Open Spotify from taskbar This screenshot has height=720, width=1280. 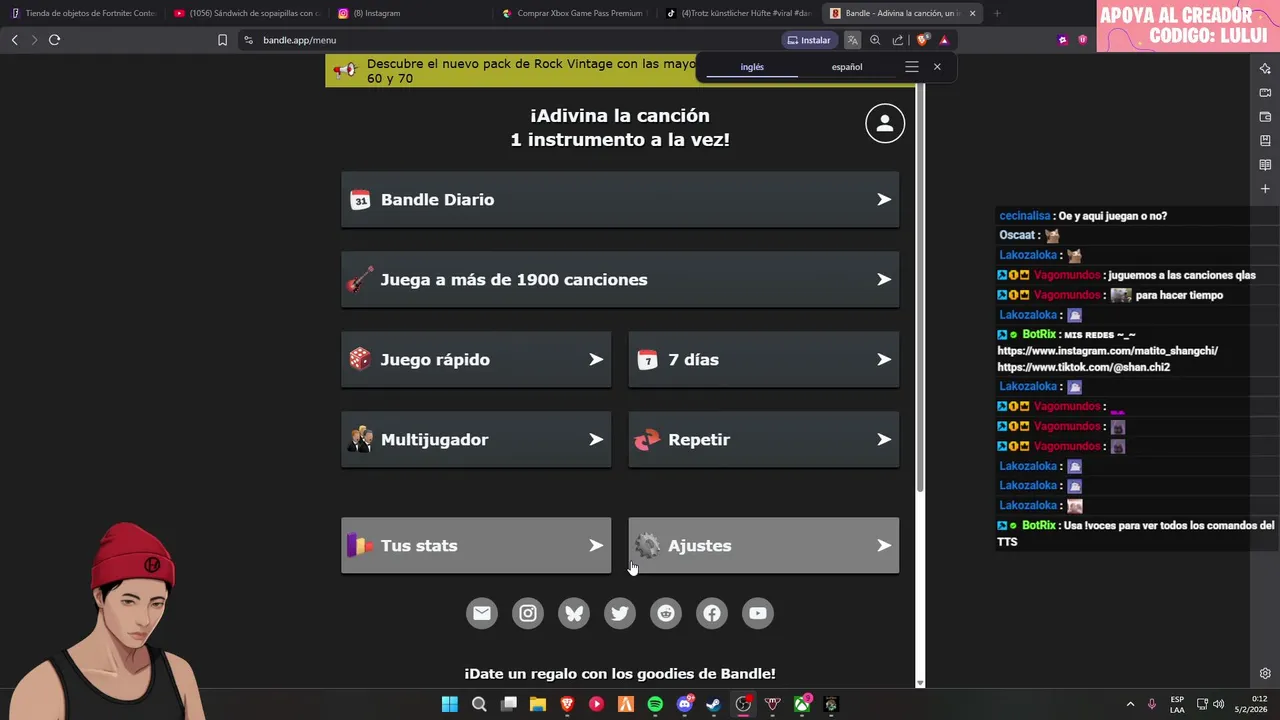[x=655, y=704]
